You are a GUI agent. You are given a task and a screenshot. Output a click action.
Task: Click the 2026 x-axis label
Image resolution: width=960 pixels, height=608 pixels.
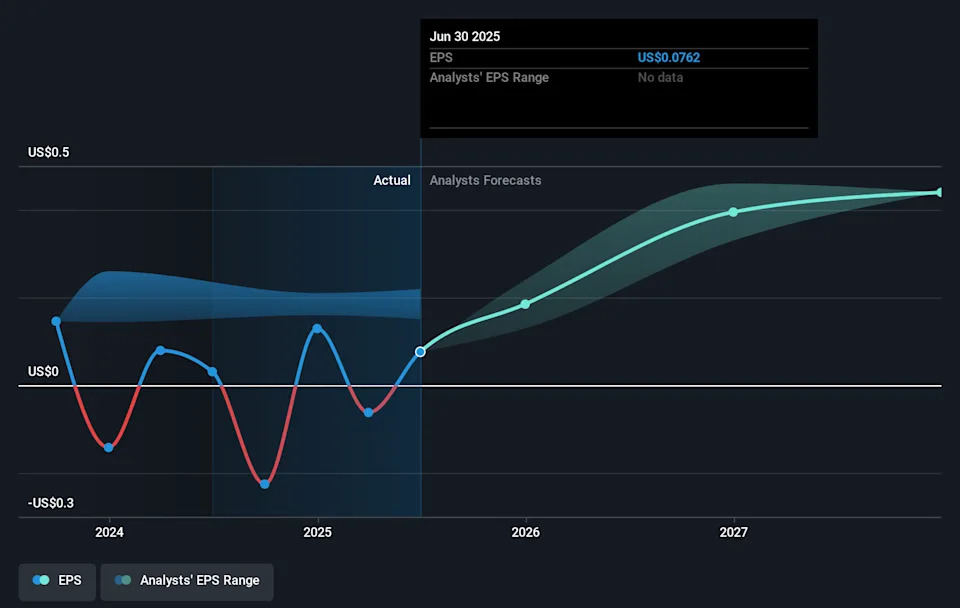525,532
